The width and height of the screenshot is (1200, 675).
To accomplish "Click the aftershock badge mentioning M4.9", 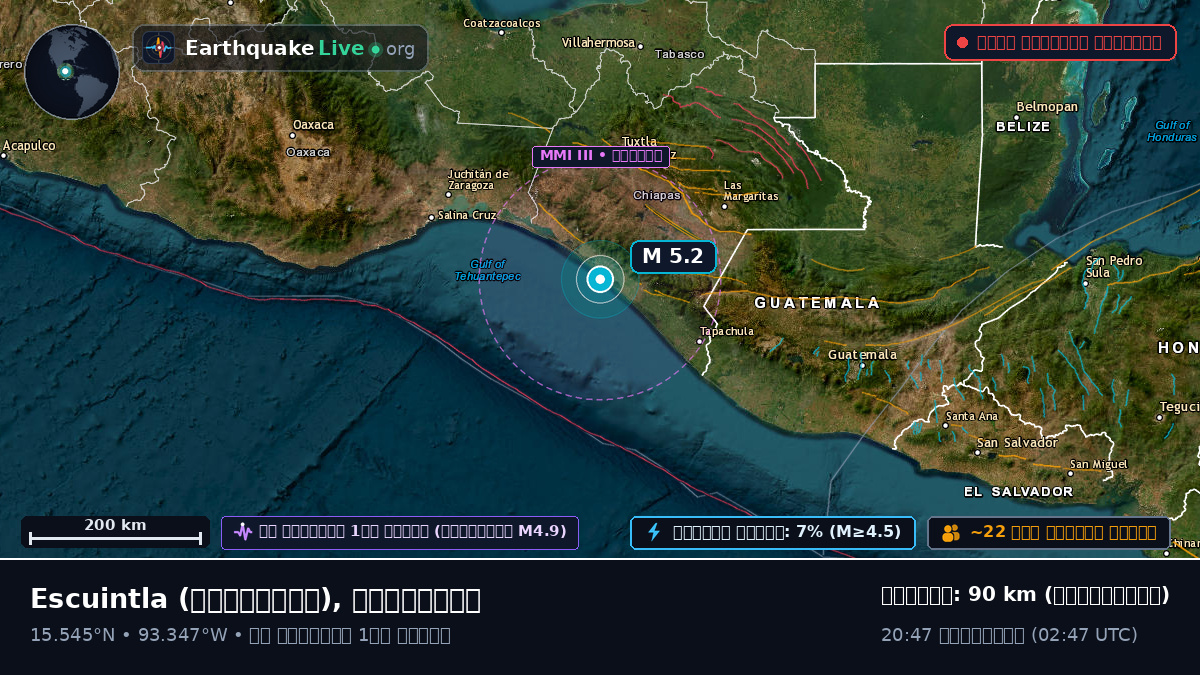I will [x=400, y=532].
